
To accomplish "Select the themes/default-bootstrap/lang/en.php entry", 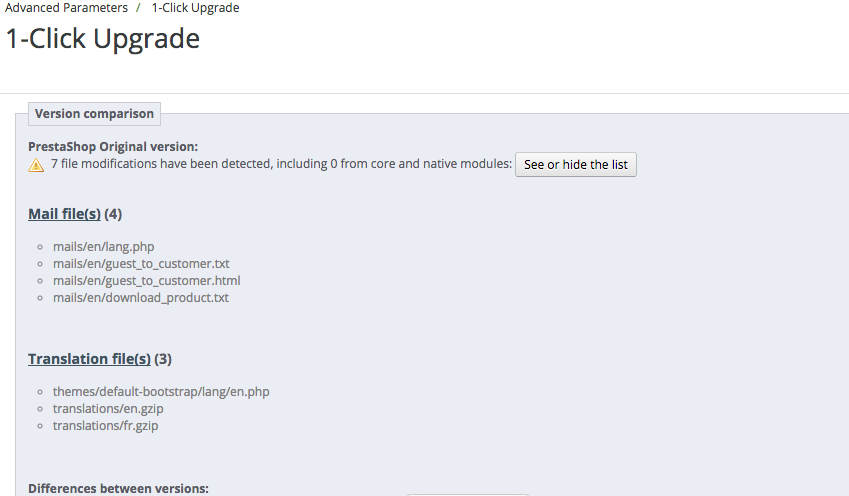I will 161,391.
